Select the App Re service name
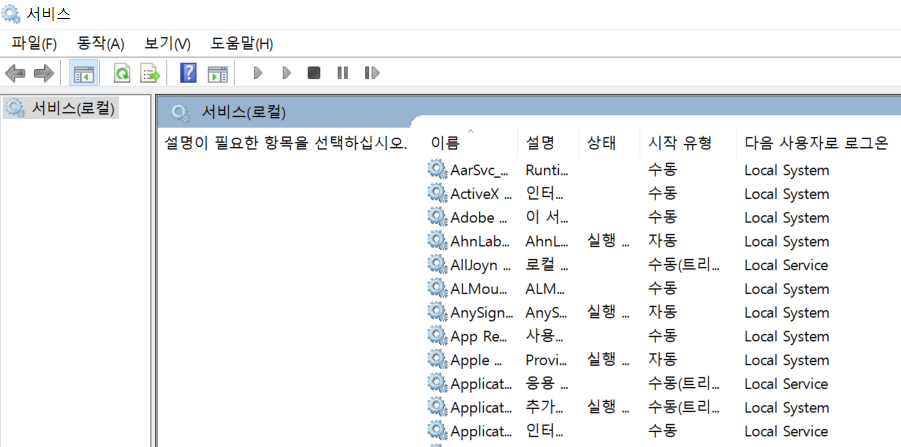Image resolution: width=901 pixels, height=447 pixels. click(x=479, y=337)
